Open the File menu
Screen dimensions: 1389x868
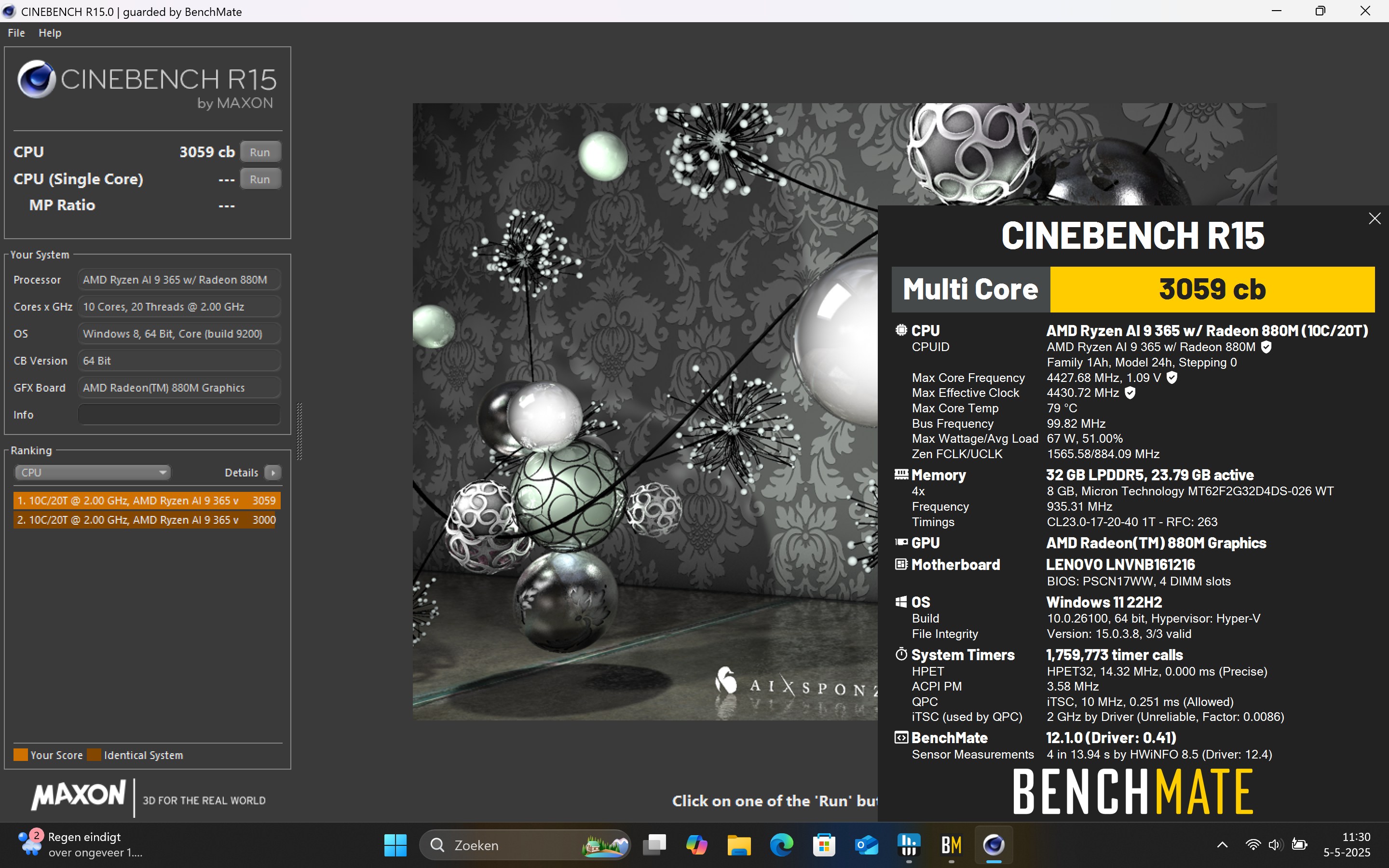(x=16, y=33)
